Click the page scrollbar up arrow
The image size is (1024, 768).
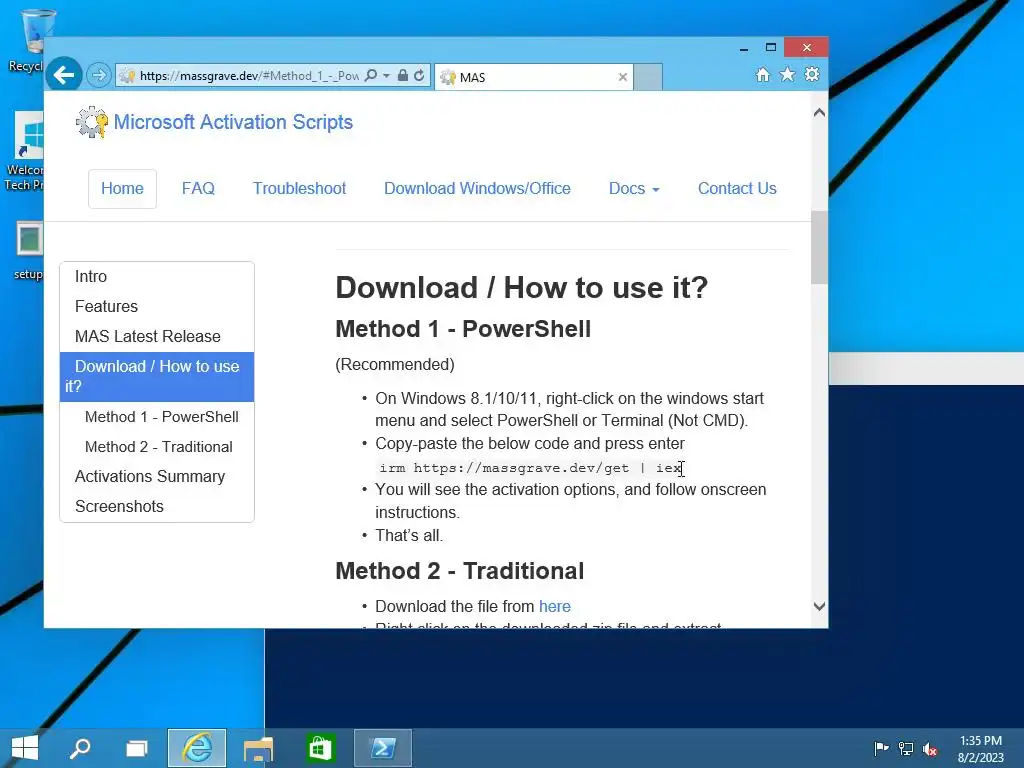pyautogui.click(x=819, y=112)
